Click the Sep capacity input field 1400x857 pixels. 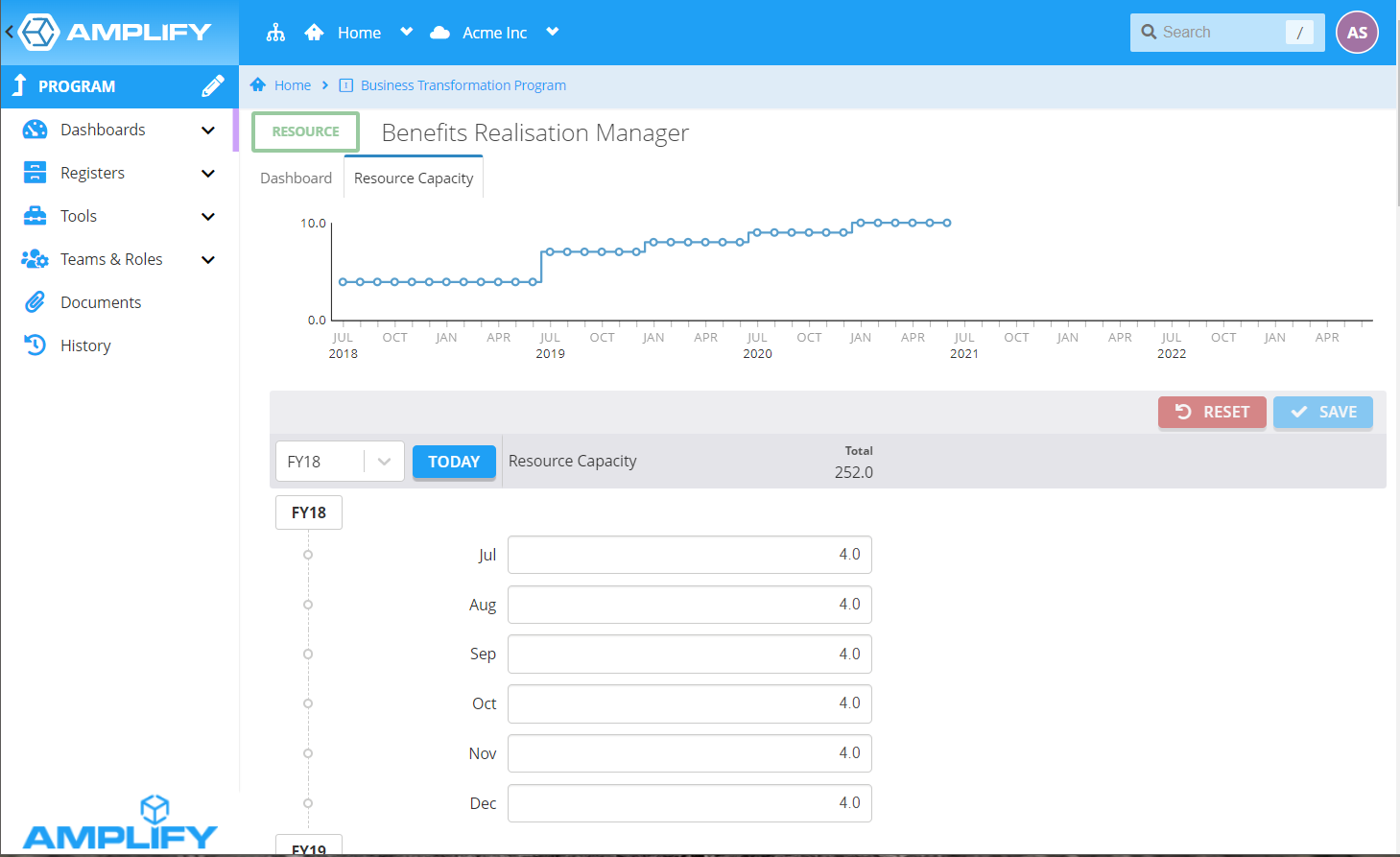pos(690,654)
